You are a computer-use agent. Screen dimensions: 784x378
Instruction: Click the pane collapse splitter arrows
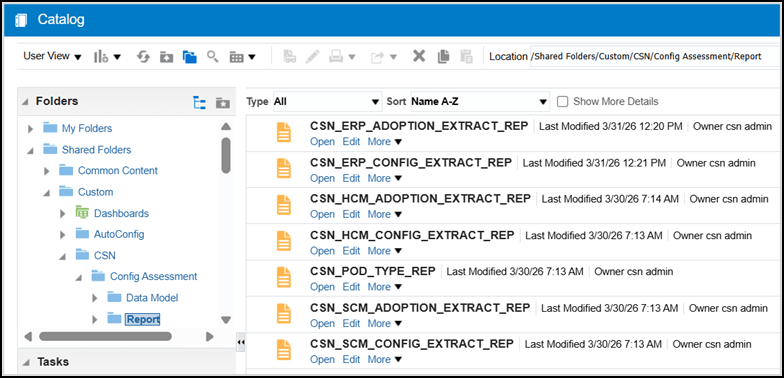pyautogui.click(x=240, y=342)
